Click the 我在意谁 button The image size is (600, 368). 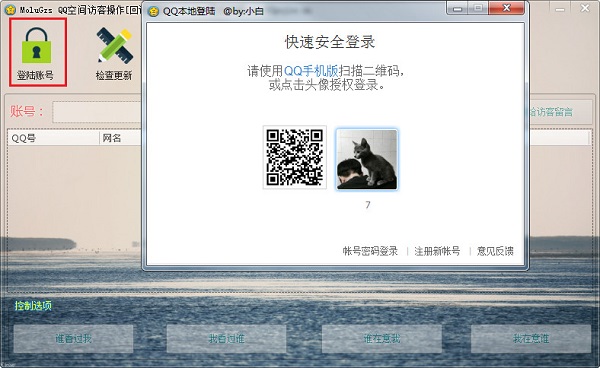tap(531, 339)
